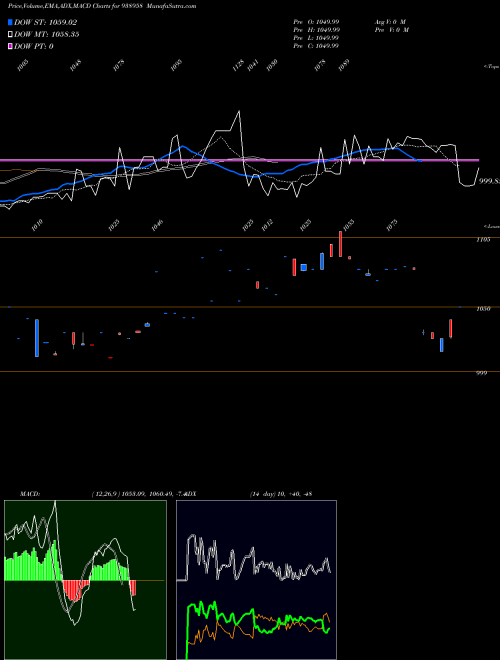Click the magenta horizontal PT line
The height and width of the screenshot is (660, 500).
click(x=239, y=160)
